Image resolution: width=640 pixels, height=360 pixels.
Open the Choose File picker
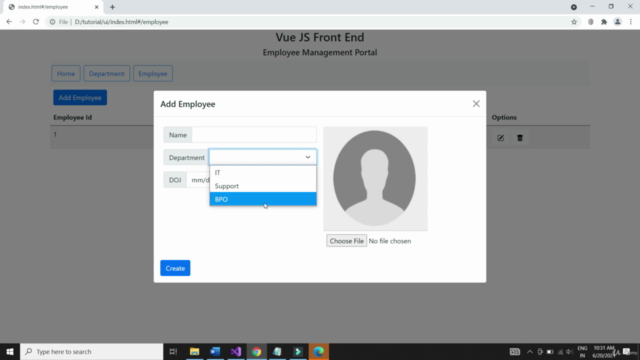pos(347,241)
